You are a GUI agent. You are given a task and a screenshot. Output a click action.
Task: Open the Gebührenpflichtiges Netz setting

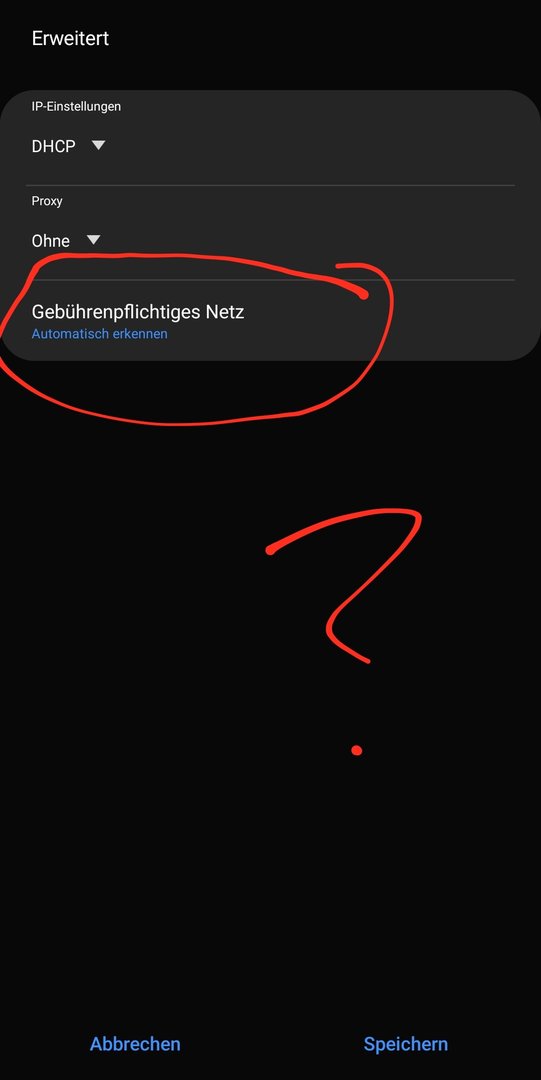pyautogui.click(x=270, y=321)
